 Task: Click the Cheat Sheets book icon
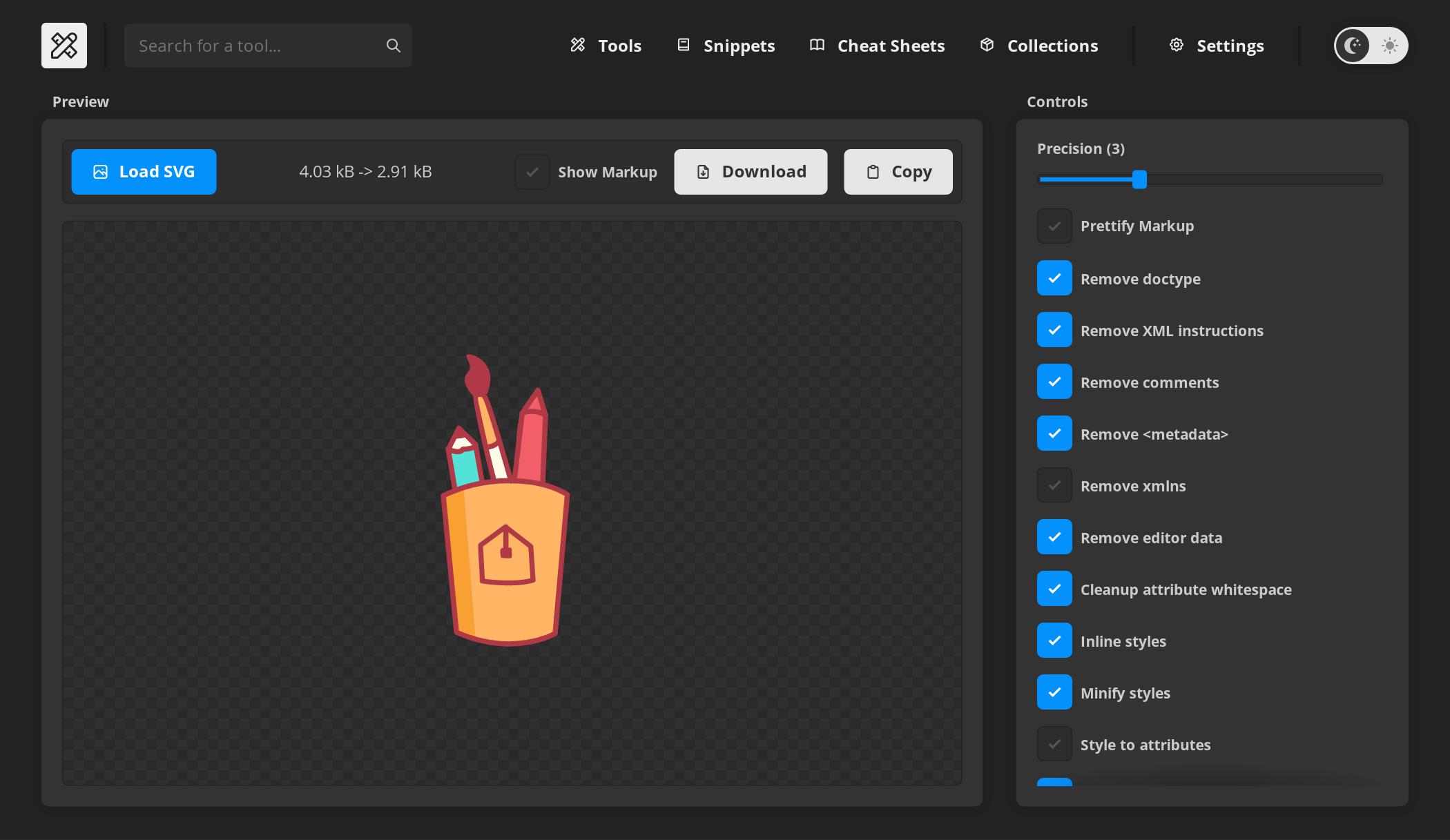click(816, 44)
